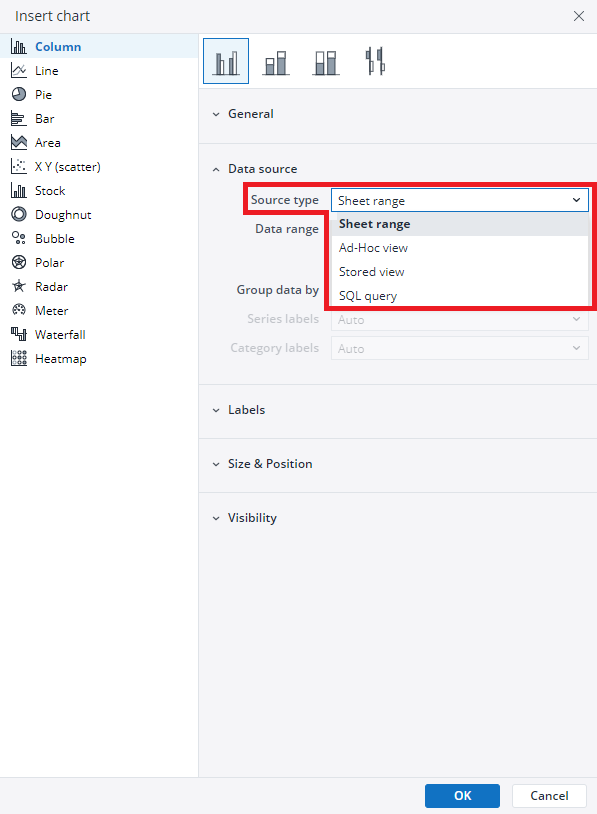Select the Heatmap chart type icon
Image resolution: width=597 pixels, height=814 pixels.
coord(19,358)
